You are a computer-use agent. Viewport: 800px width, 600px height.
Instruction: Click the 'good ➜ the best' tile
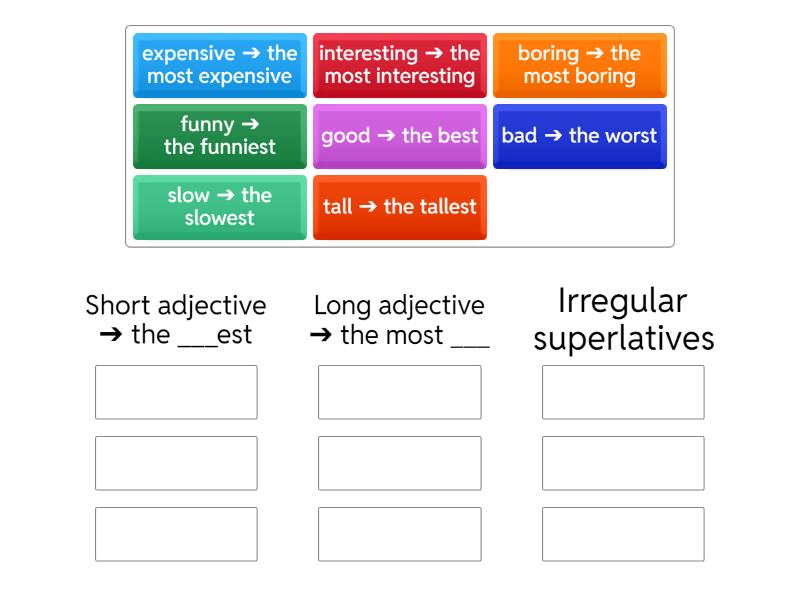tap(400, 136)
